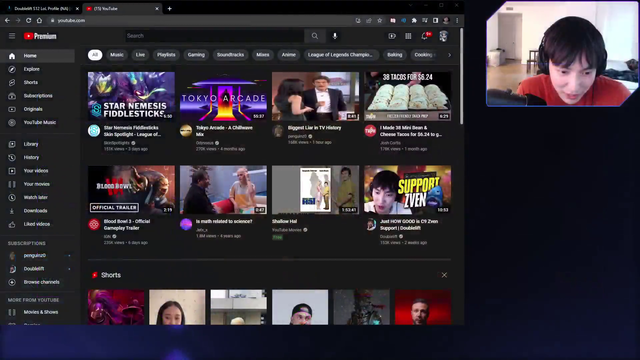Select the Mixes filter chip

(263, 55)
